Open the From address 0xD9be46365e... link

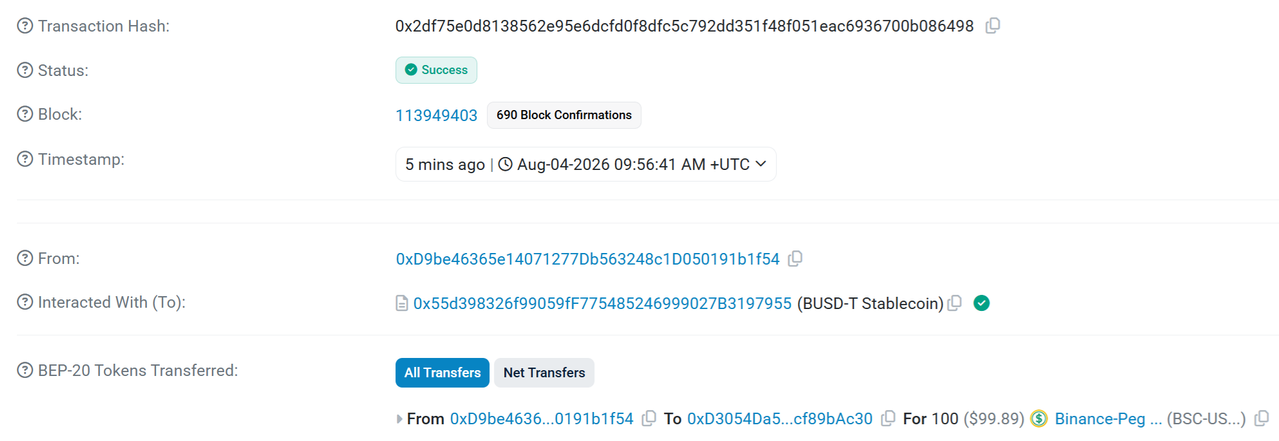click(x=588, y=259)
